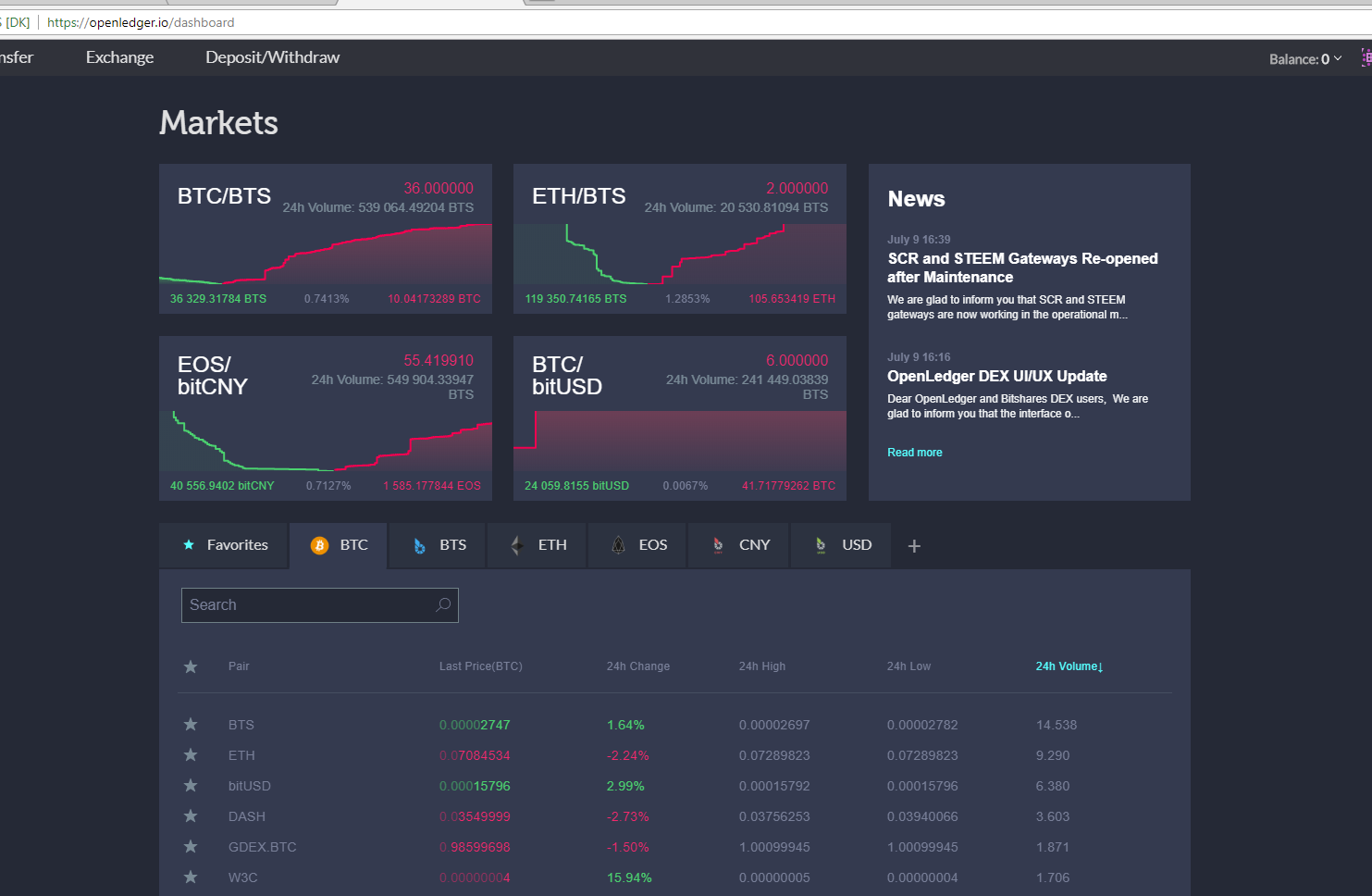This screenshot has width=1372, height=896.
Task: Open the EOS/bitCNY market card
Action: [326, 418]
